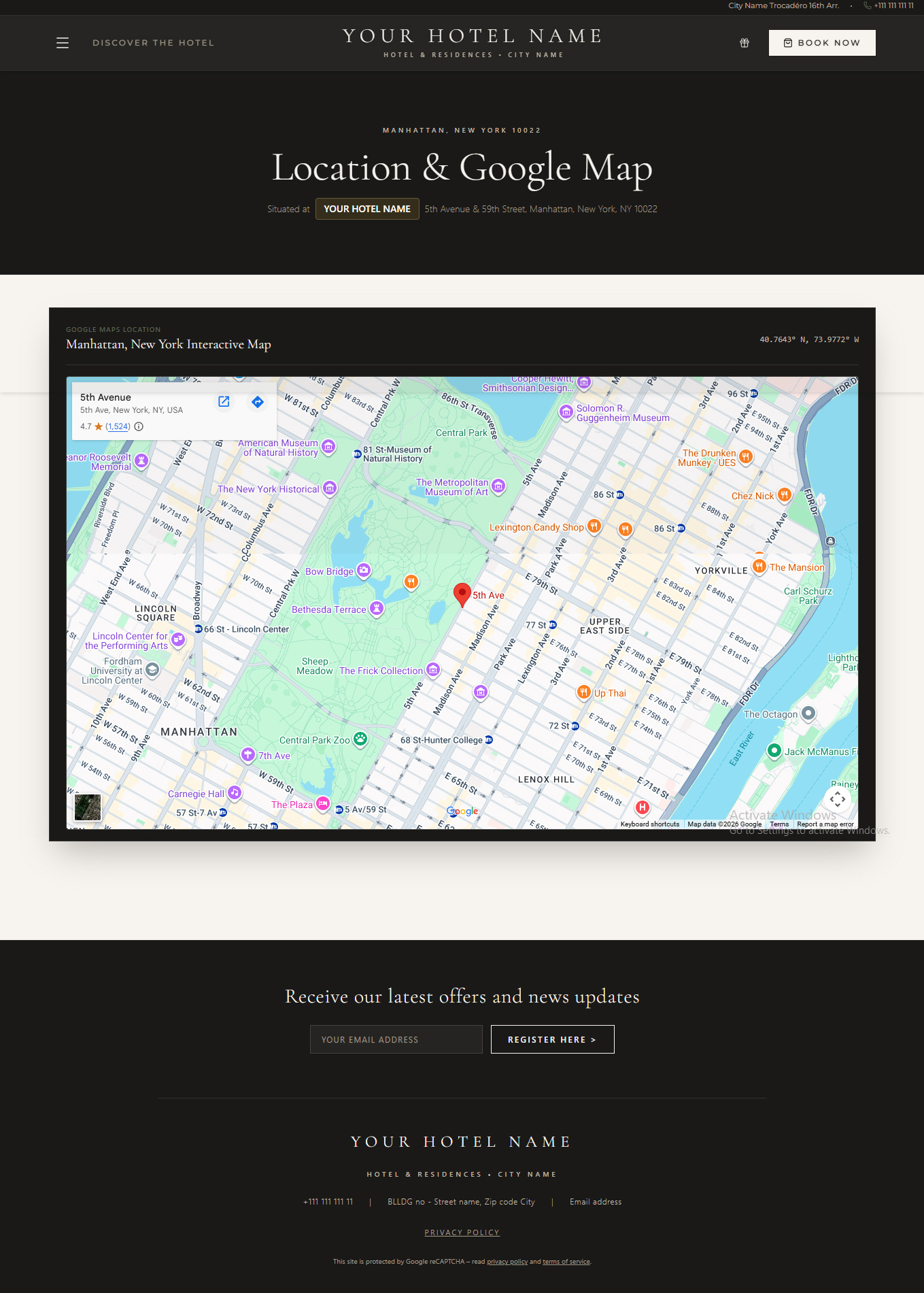The width and height of the screenshot is (924, 1293).
Task: Open map Keyboard shortcuts
Action: (x=650, y=824)
